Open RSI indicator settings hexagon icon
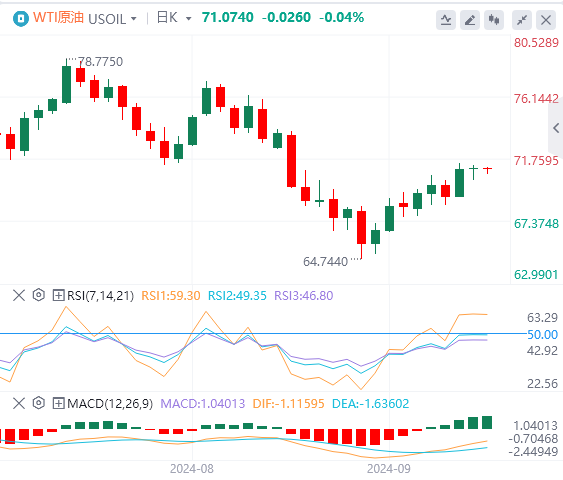 (38, 295)
